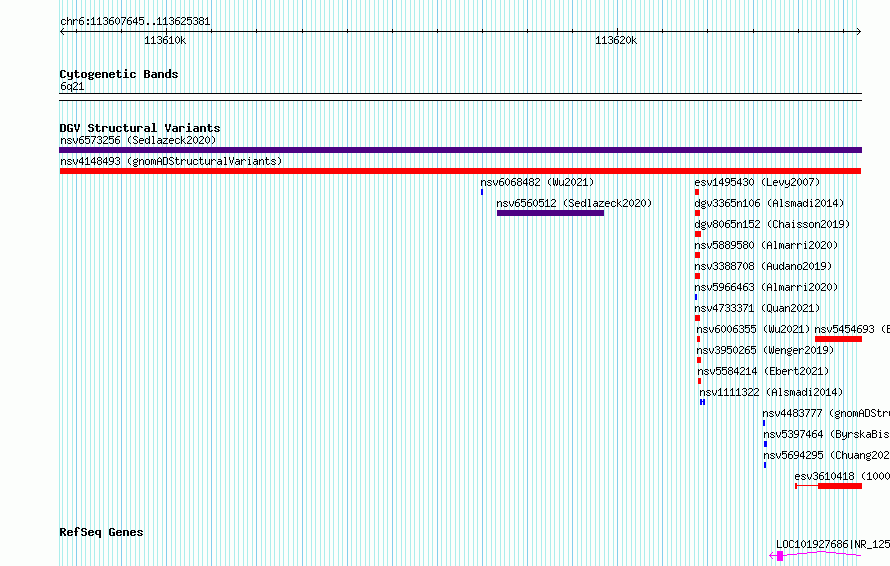Open the nsv3388708 (Audano2019) variant

763,266
